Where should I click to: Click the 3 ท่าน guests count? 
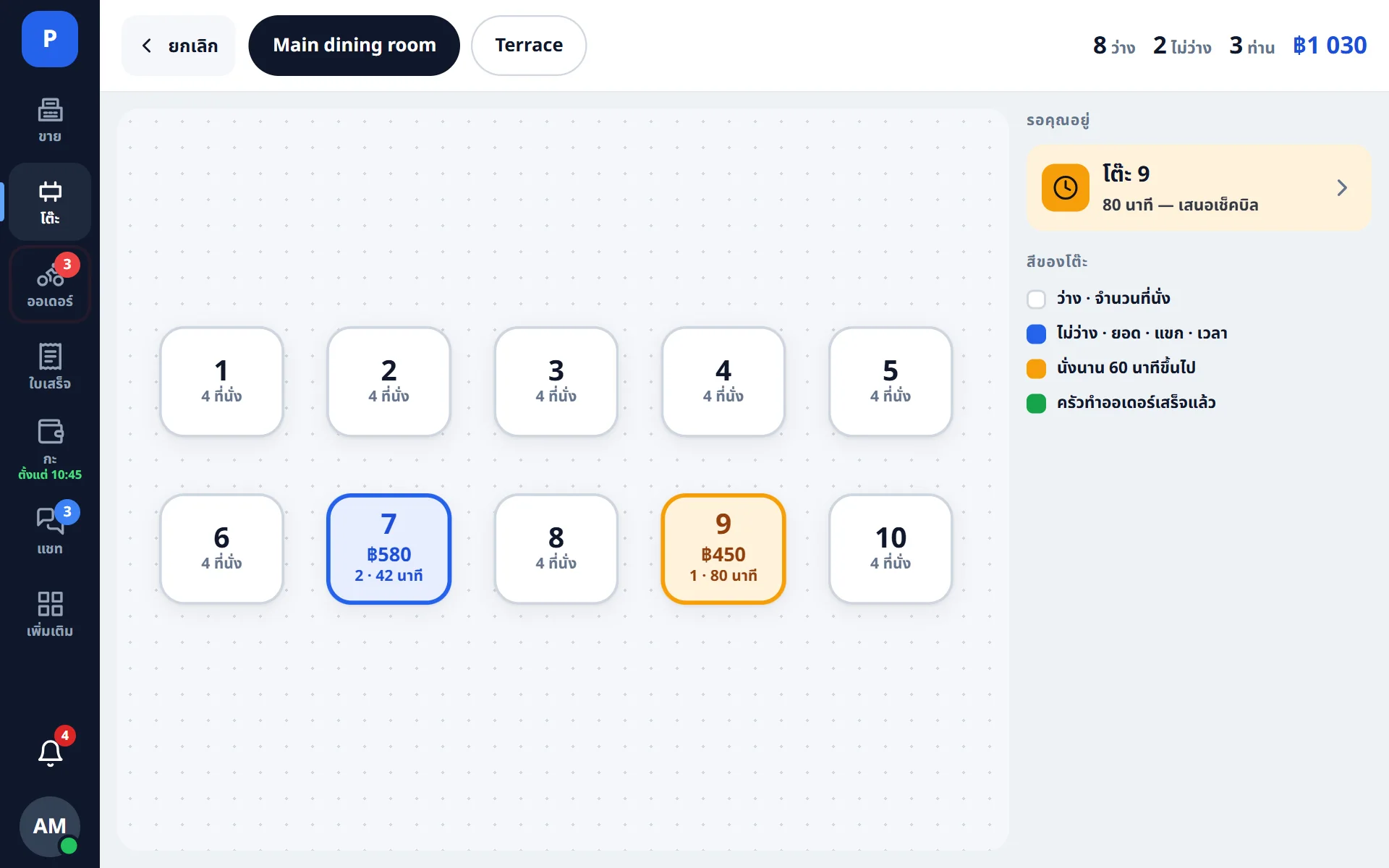point(1252,46)
